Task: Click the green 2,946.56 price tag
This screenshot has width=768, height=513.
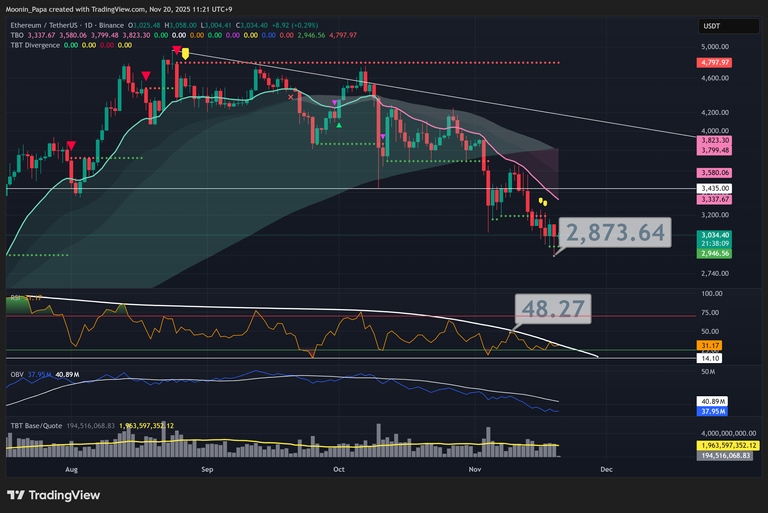Action: click(x=714, y=253)
